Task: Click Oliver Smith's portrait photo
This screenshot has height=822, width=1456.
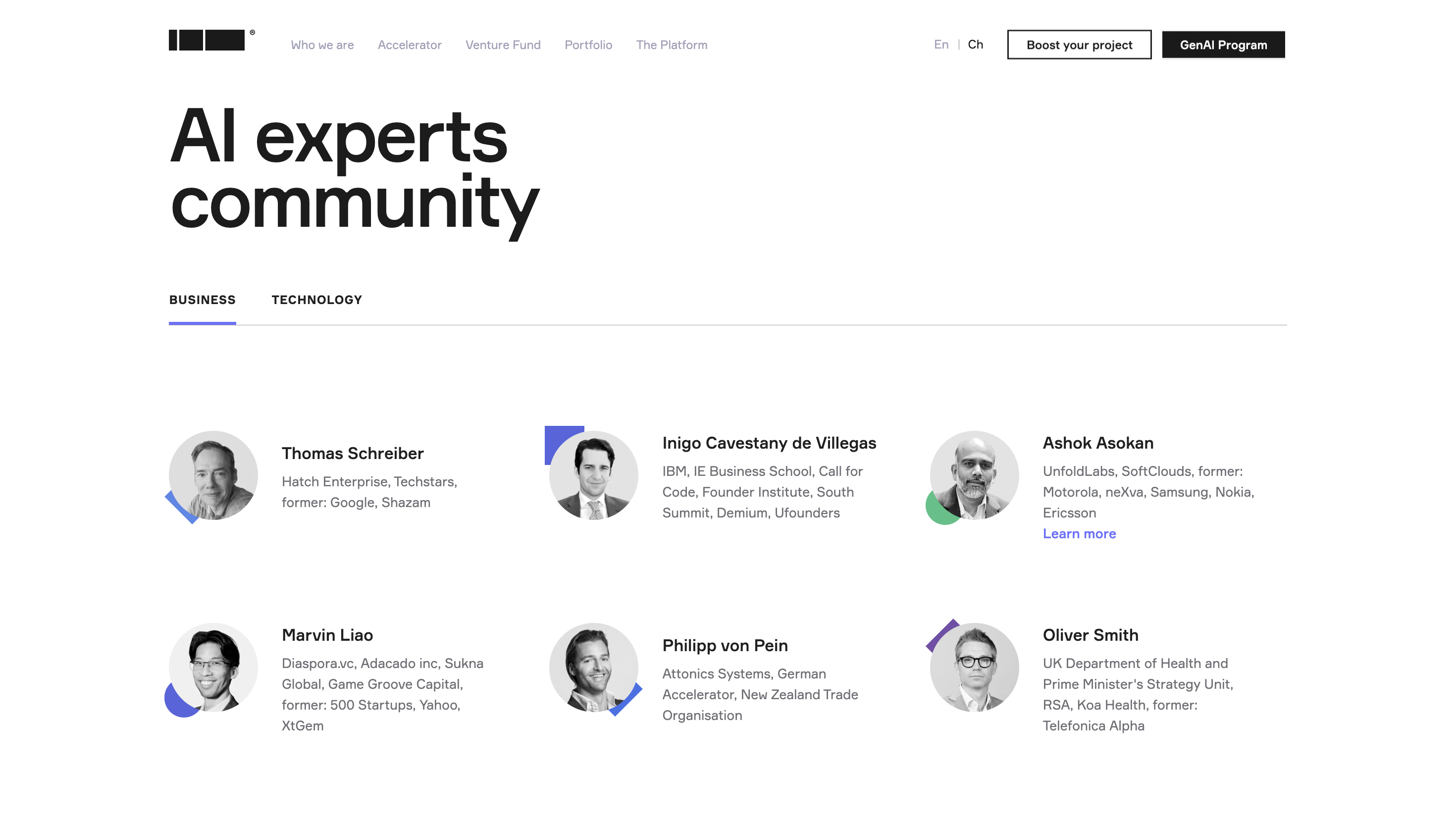Action: click(x=975, y=667)
